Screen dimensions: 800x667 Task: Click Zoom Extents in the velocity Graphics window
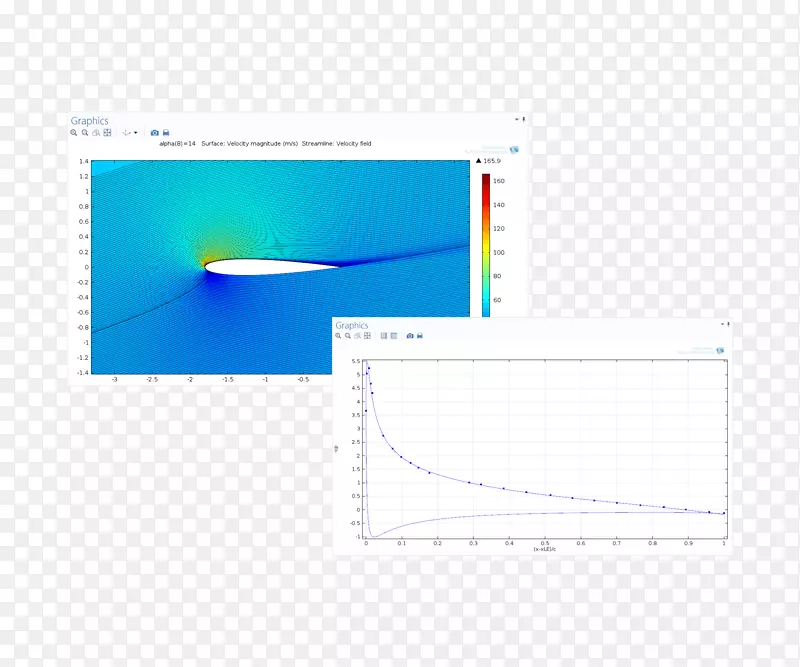107,133
